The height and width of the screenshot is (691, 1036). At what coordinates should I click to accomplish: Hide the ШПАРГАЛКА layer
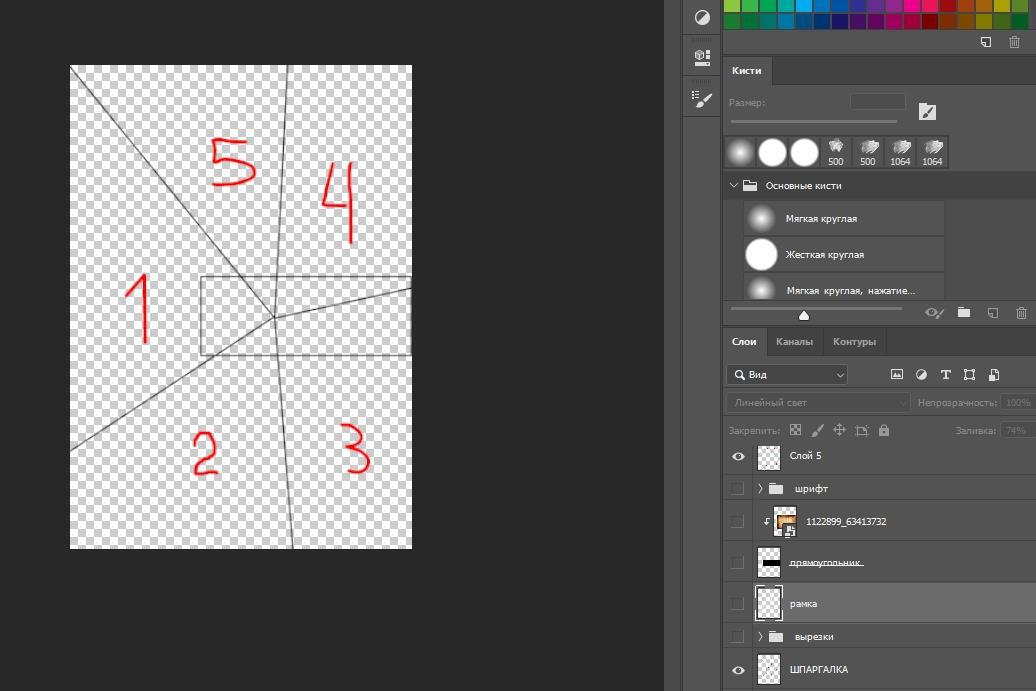tap(738, 670)
